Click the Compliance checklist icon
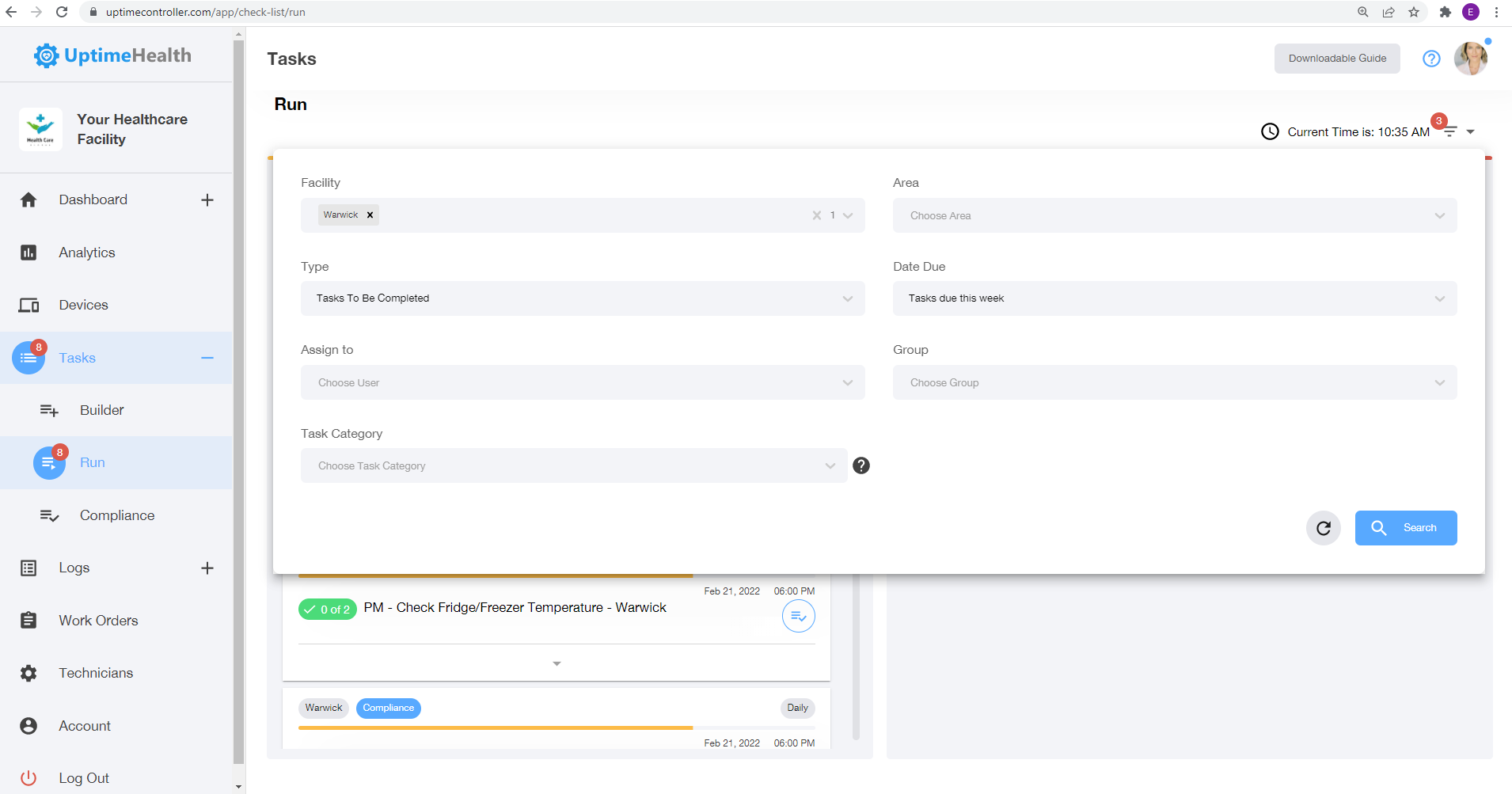1512x794 pixels. (x=49, y=515)
